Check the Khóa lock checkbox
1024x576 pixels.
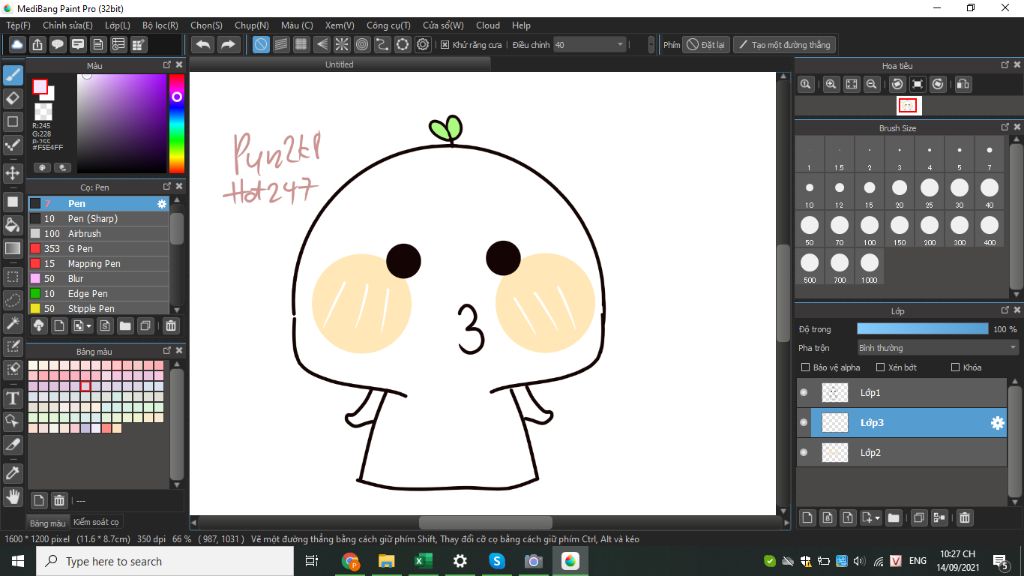(955, 368)
